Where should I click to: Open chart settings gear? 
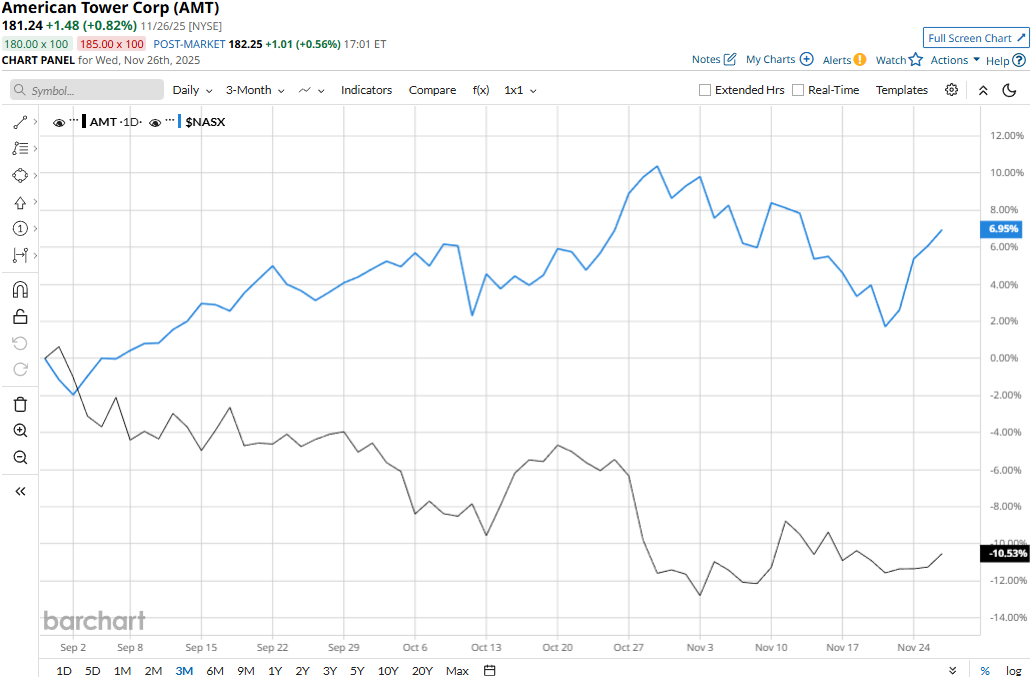[x=952, y=90]
